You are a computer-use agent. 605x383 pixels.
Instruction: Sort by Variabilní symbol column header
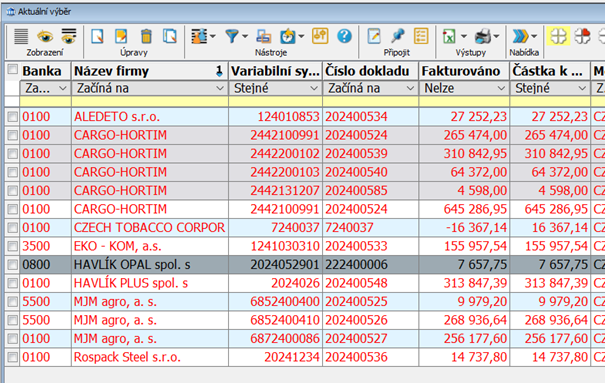click(x=275, y=71)
